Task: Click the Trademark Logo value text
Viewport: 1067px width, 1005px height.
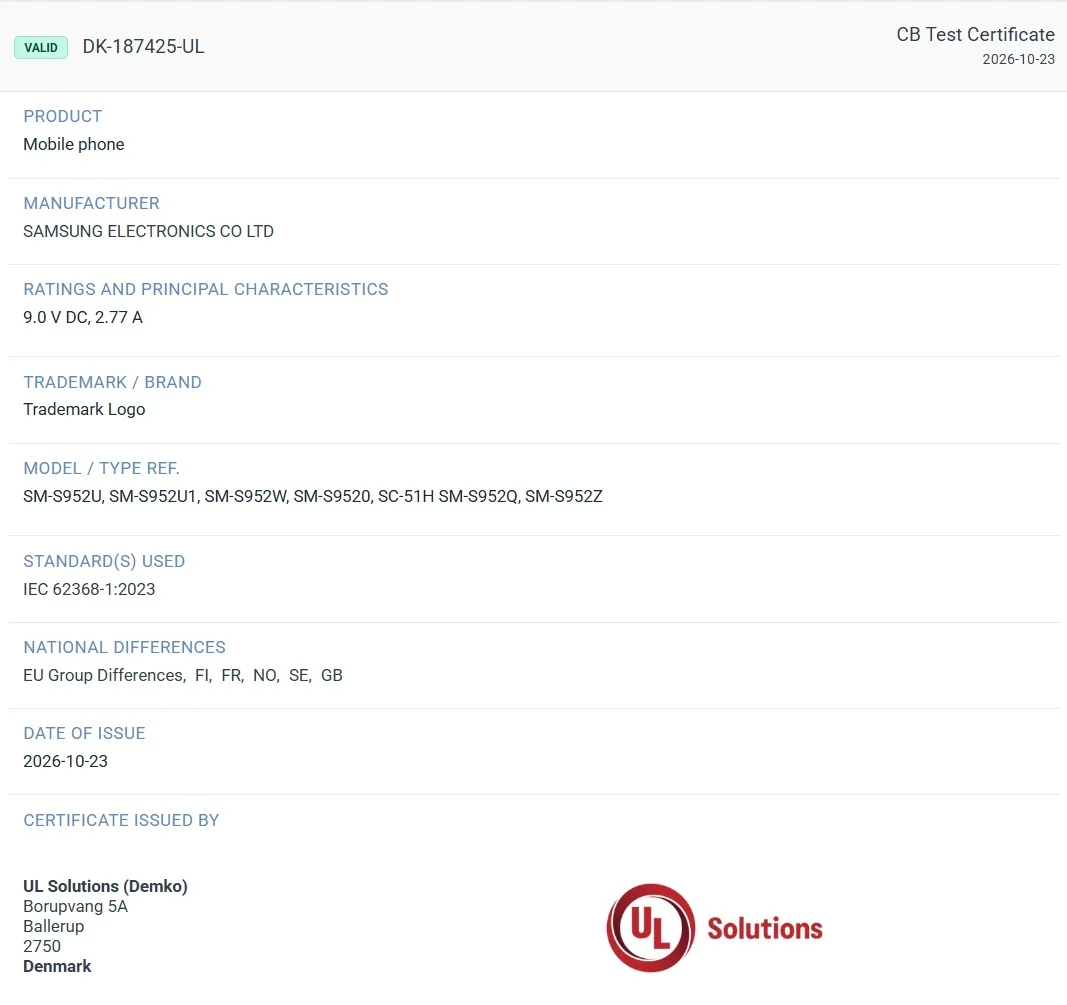Action: [84, 409]
